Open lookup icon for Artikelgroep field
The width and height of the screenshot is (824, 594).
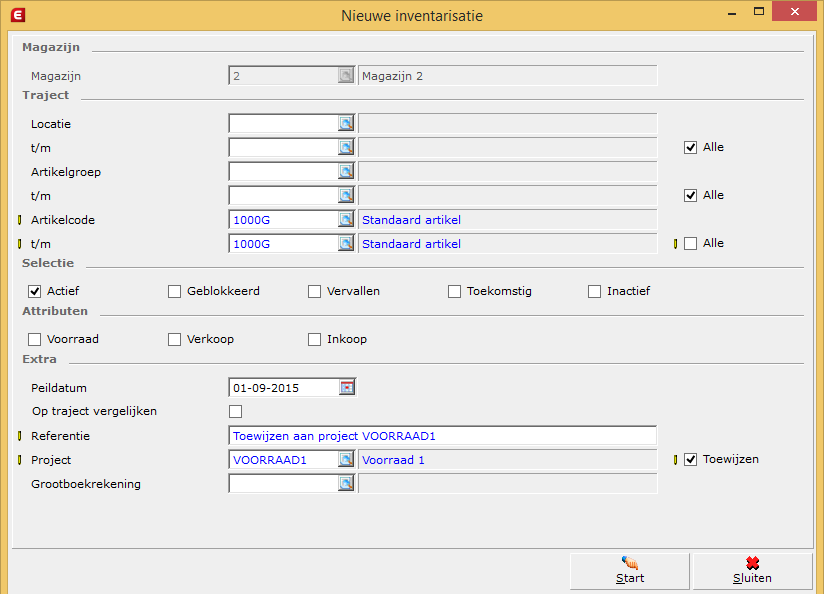(346, 171)
